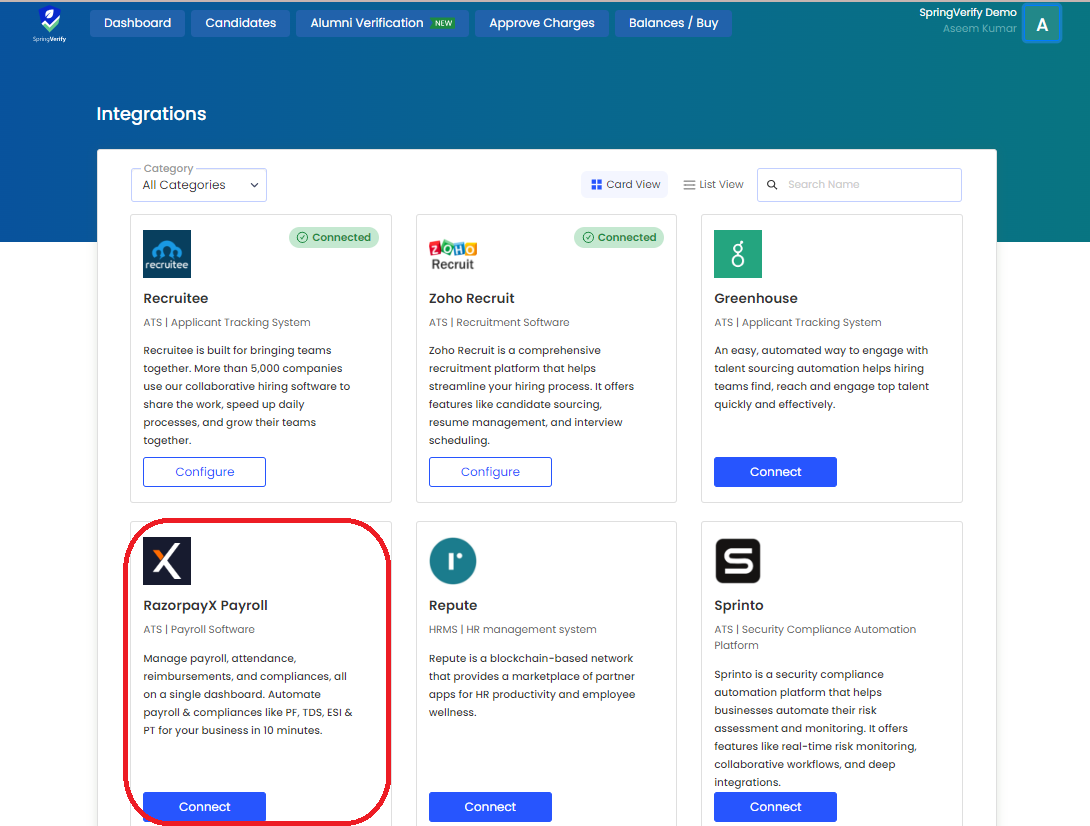The image size is (1090, 826).
Task: Click the Sprinto logo icon
Action: pos(738,561)
